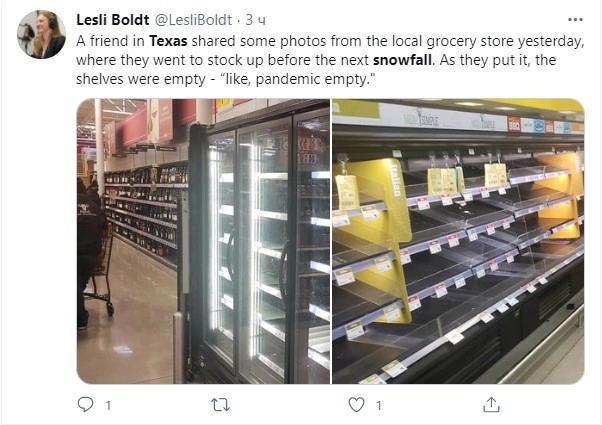Enlarge the left grocery aisle photo
The image size is (602, 425).
pos(203,240)
